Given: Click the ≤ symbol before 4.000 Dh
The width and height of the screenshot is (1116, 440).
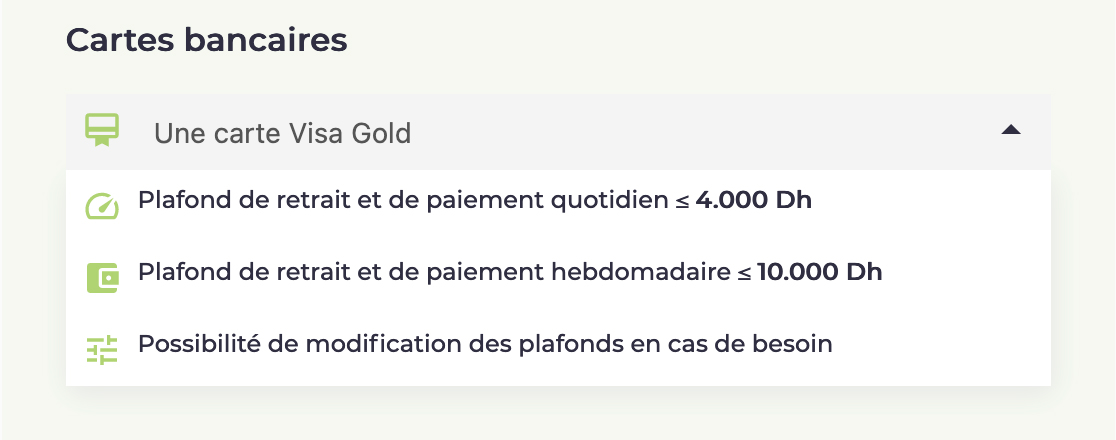Looking at the screenshot, I should (x=683, y=201).
